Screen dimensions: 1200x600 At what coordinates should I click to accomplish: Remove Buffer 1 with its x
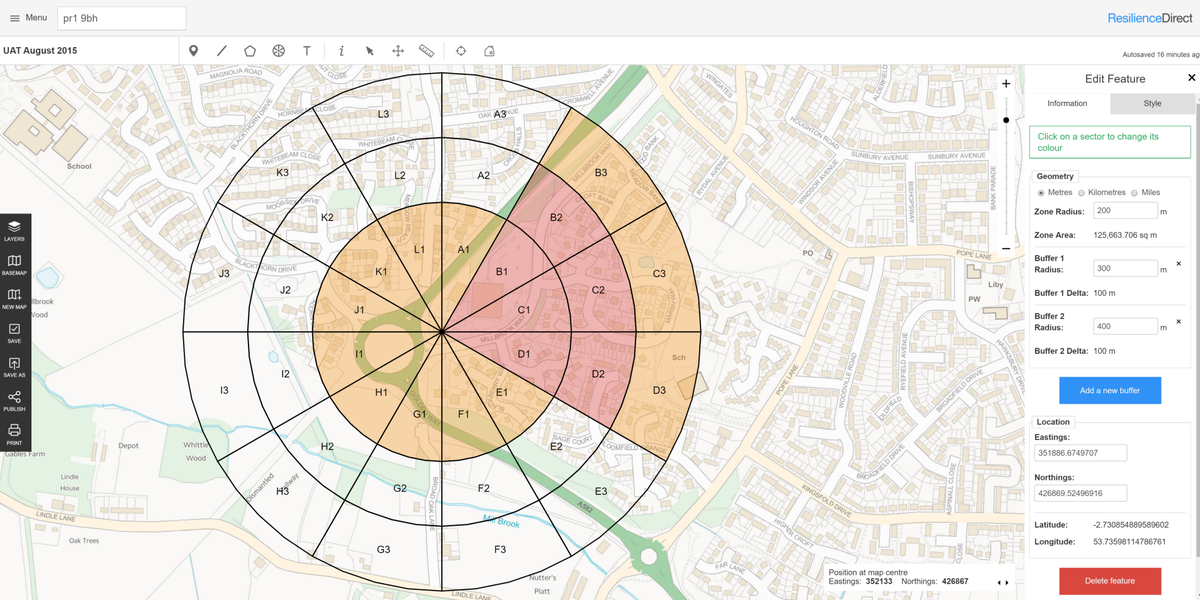pyautogui.click(x=1178, y=263)
